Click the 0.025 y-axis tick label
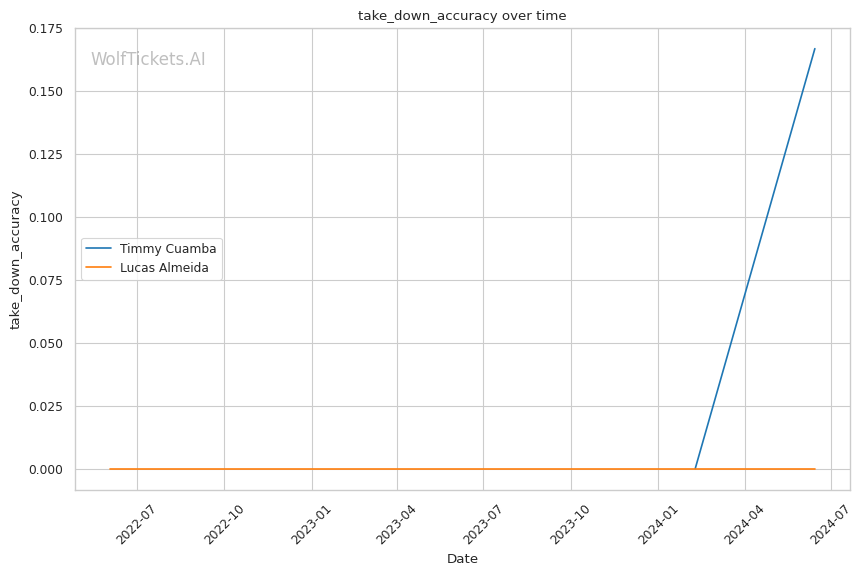 pos(46,406)
